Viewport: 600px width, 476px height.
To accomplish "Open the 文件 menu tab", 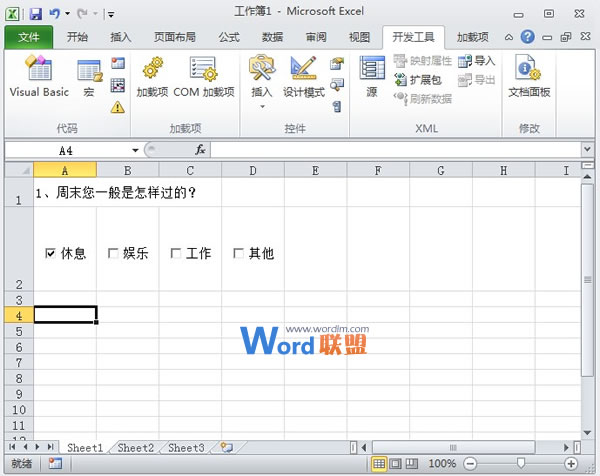I will tap(28, 37).
